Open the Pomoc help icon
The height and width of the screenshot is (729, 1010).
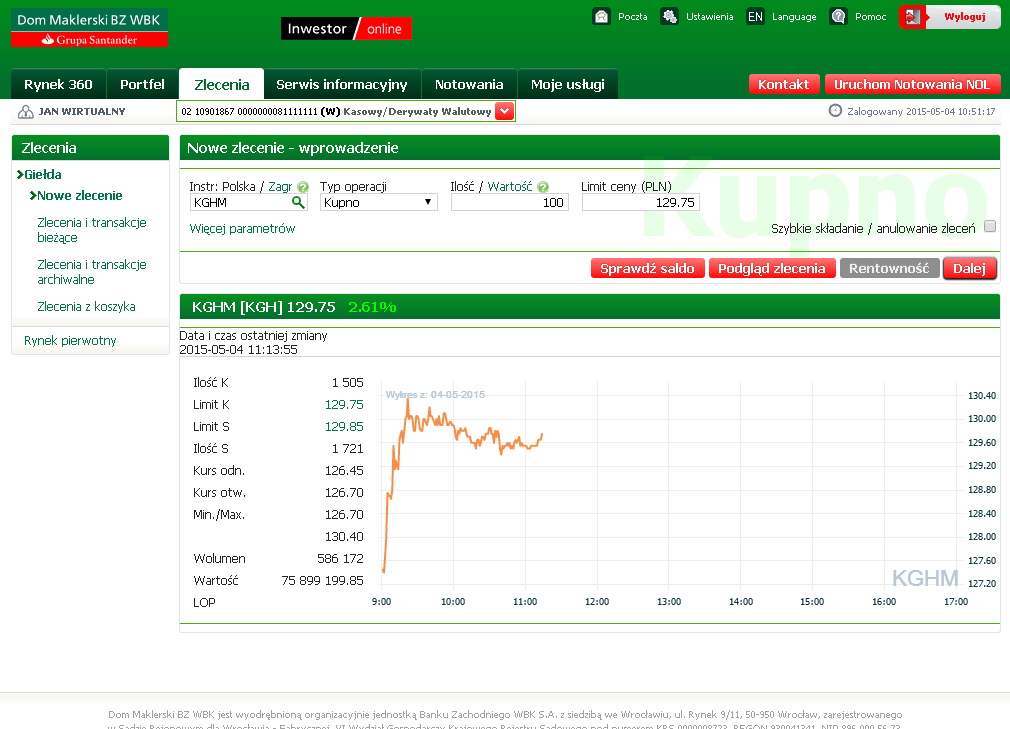click(x=838, y=17)
